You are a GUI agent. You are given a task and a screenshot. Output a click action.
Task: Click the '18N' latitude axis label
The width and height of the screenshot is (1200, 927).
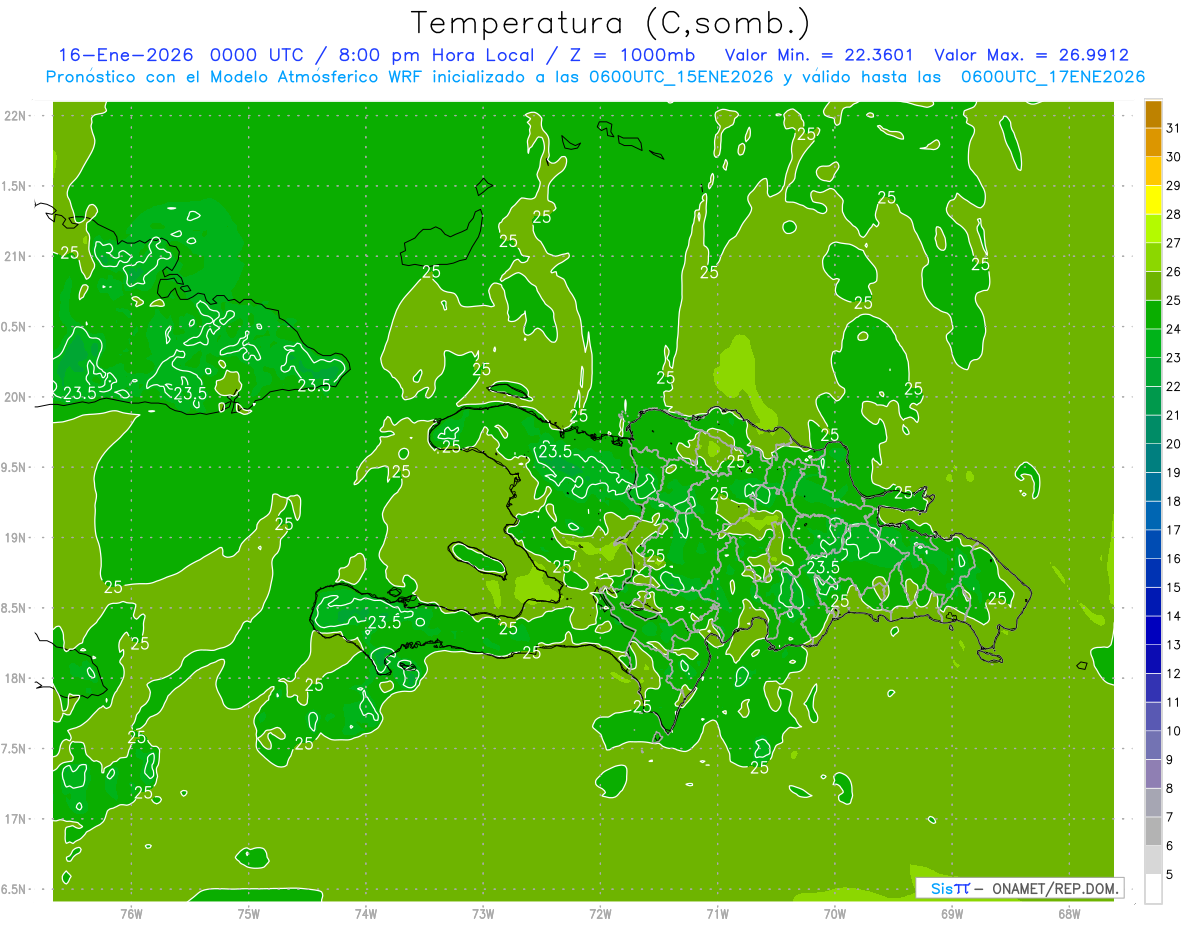point(14,678)
